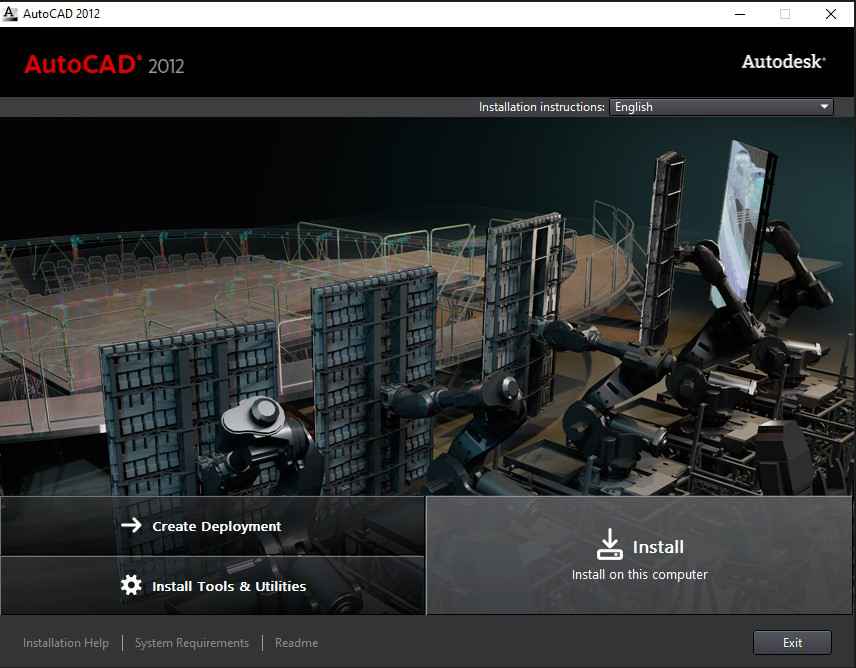Open the System Requirements link
This screenshot has height=668, width=856.
(192, 643)
